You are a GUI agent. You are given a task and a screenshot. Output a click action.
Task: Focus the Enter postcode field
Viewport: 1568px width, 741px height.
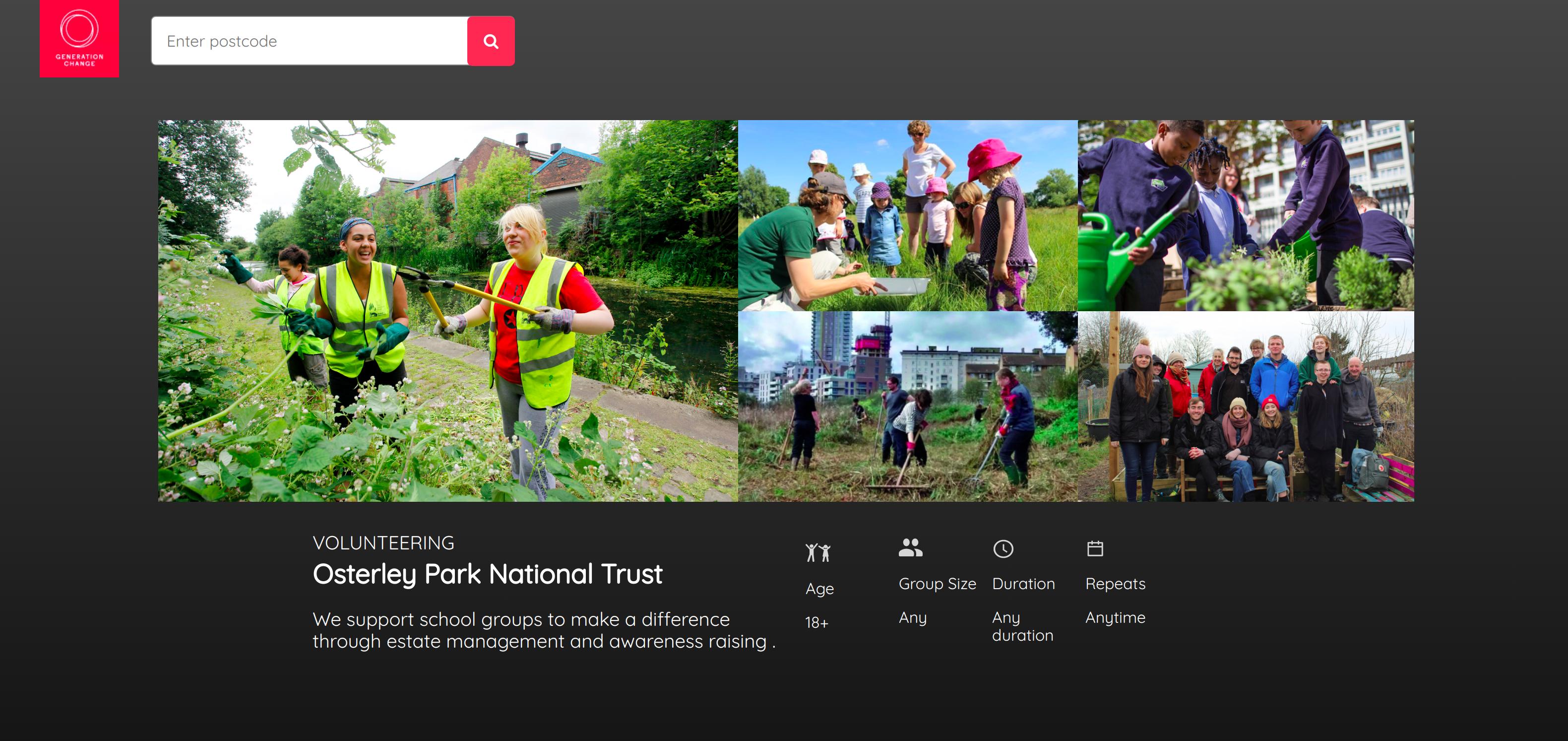click(x=309, y=41)
